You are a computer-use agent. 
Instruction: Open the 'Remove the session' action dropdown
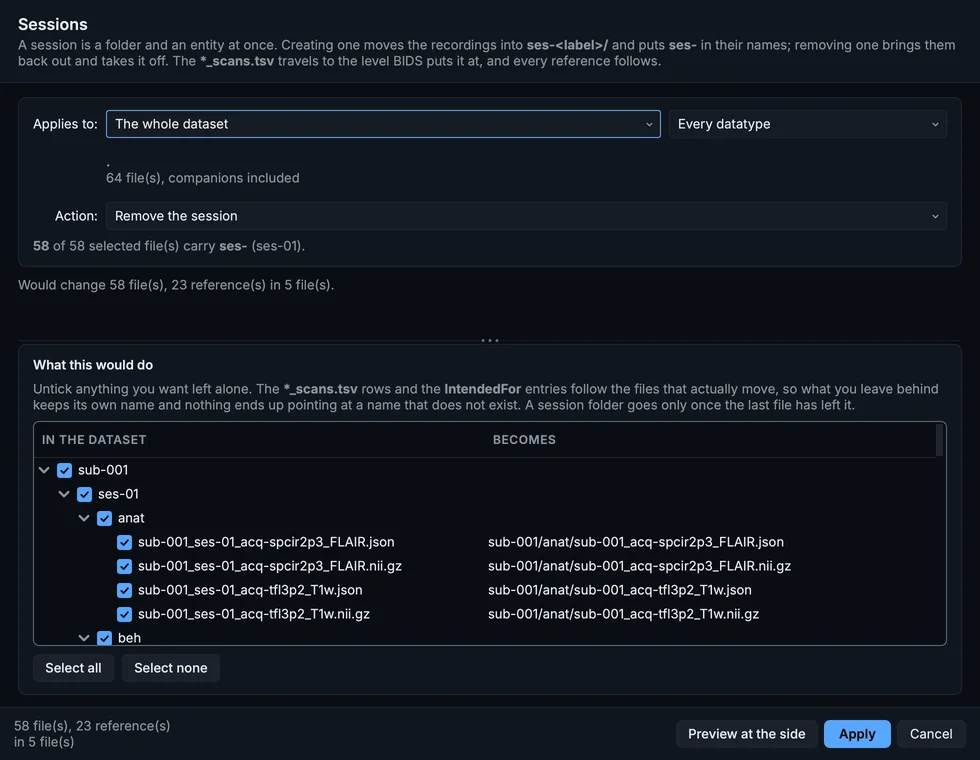pyautogui.click(x=526, y=216)
